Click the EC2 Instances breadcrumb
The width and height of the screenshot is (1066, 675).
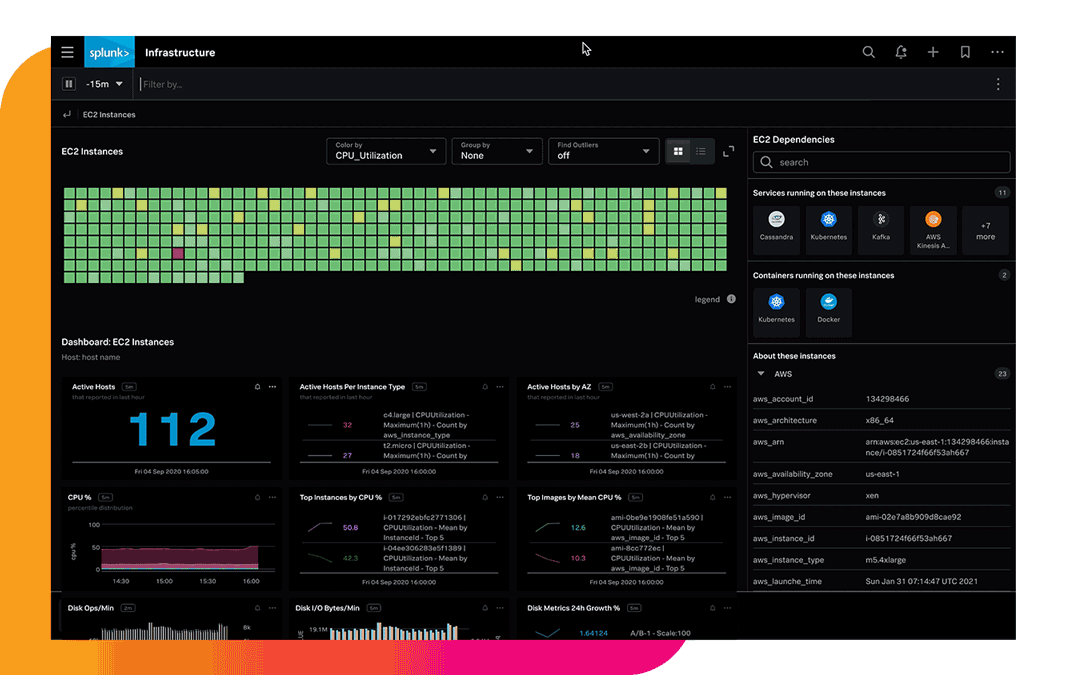click(x=109, y=114)
